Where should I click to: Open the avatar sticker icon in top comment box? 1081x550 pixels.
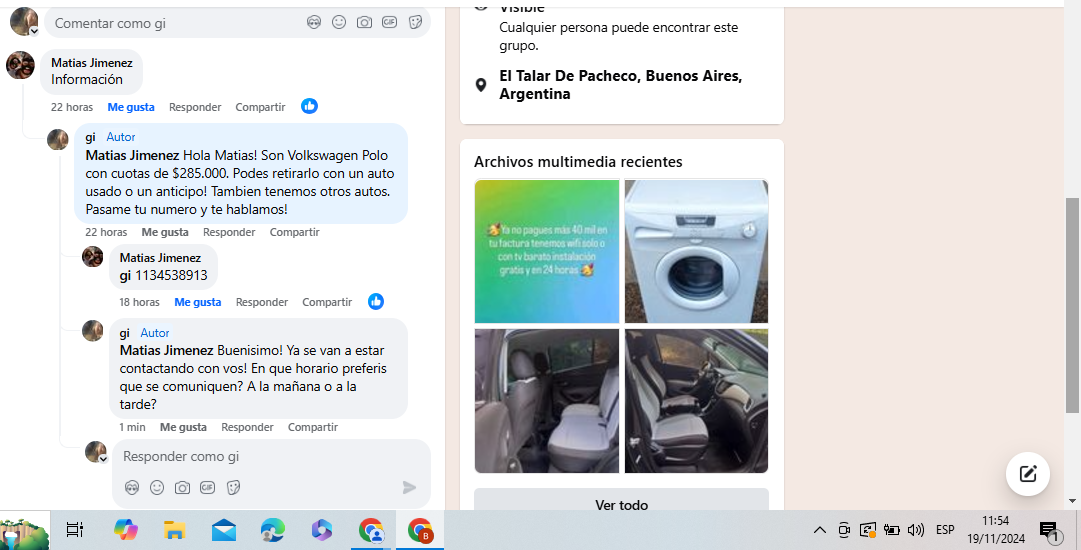coord(314,22)
